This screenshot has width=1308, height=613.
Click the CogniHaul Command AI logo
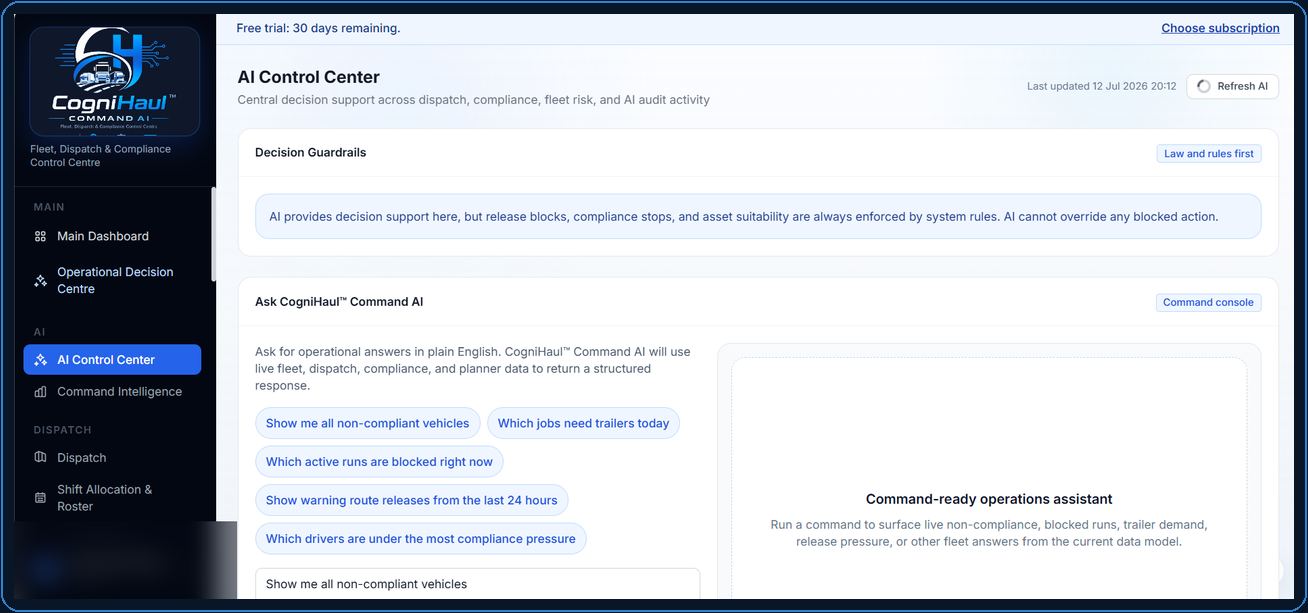(x=114, y=81)
